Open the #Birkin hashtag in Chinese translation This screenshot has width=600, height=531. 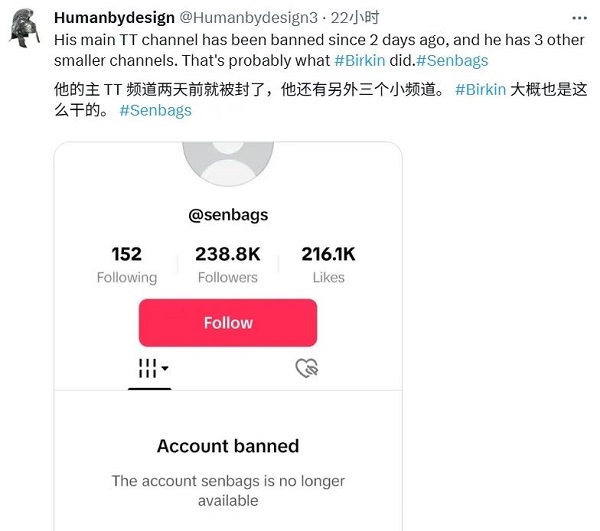click(x=481, y=90)
